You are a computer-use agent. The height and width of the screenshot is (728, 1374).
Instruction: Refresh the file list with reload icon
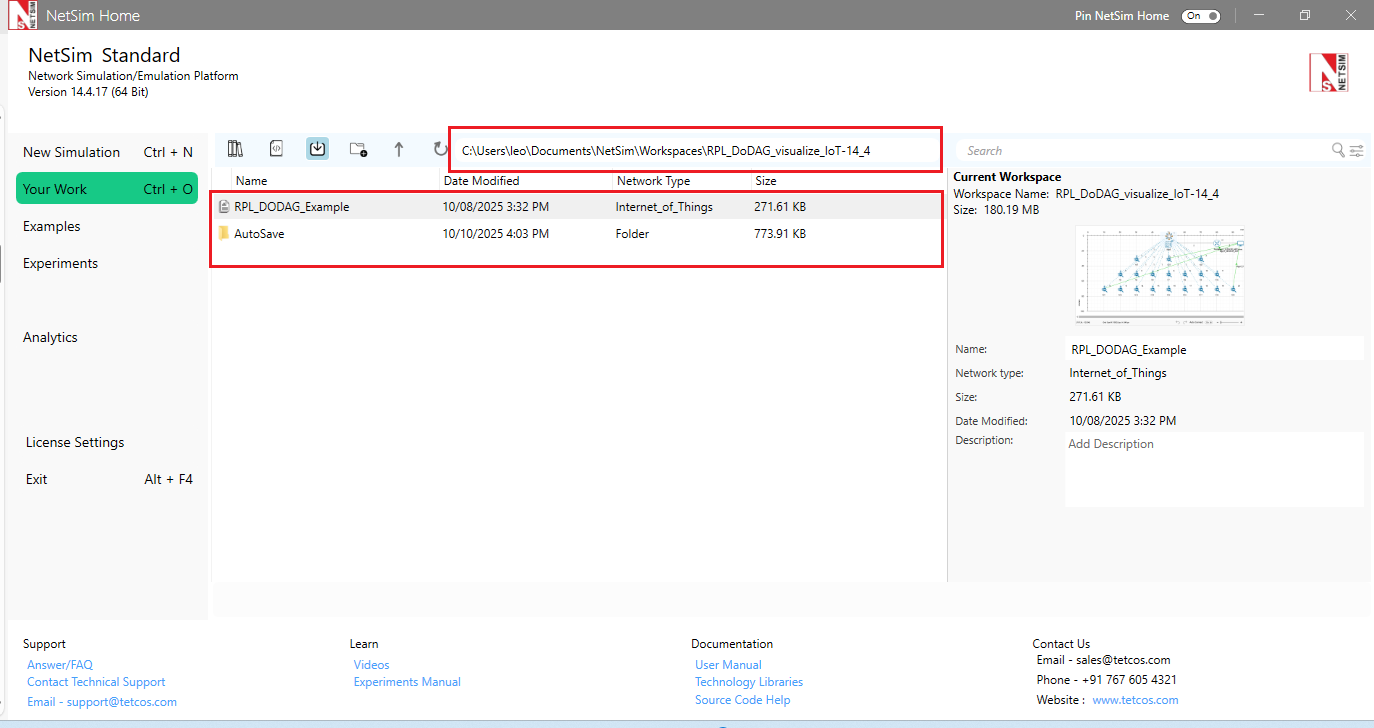tap(440, 149)
